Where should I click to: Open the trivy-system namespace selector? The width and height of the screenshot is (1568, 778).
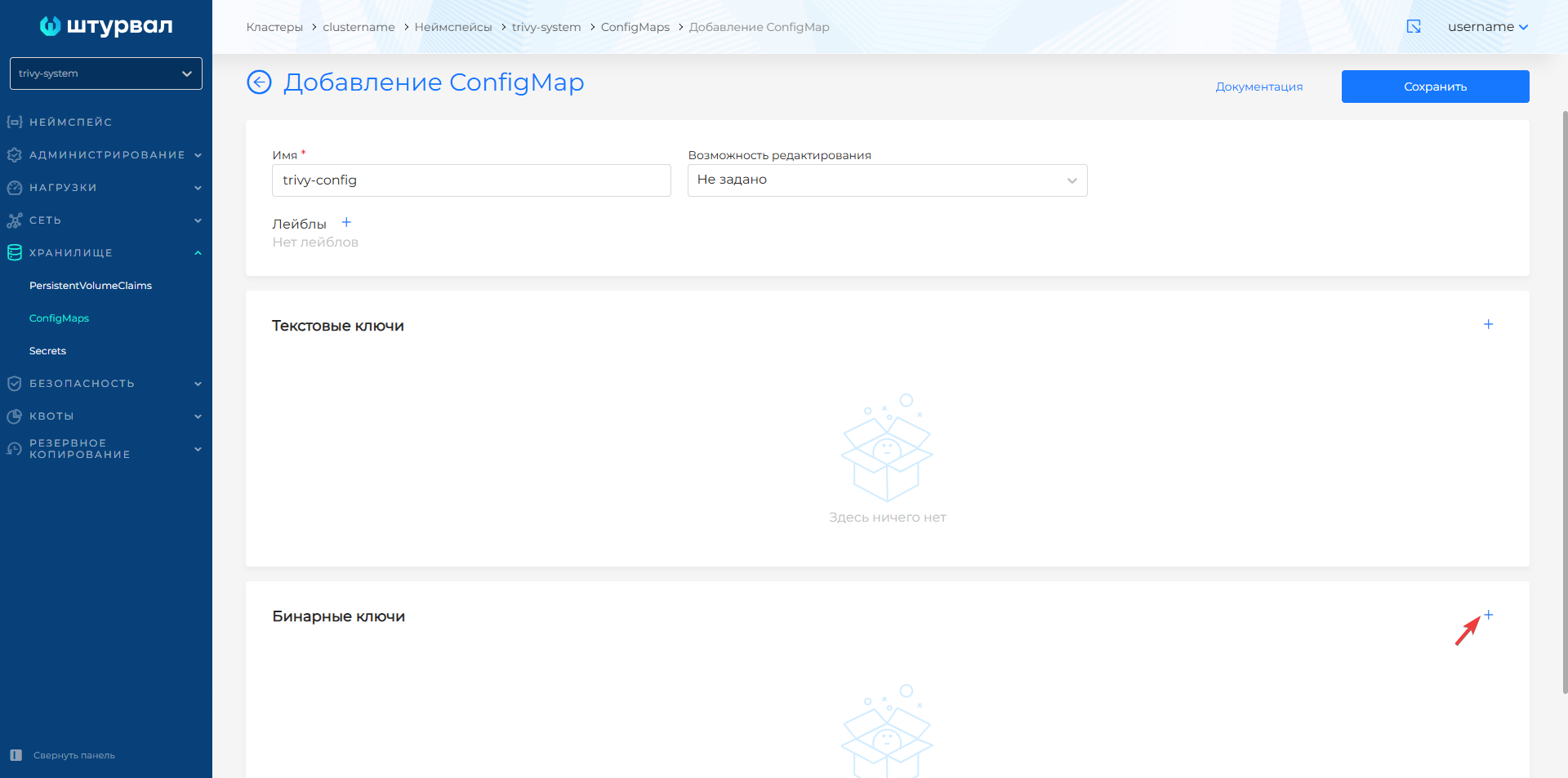[x=105, y=73]
